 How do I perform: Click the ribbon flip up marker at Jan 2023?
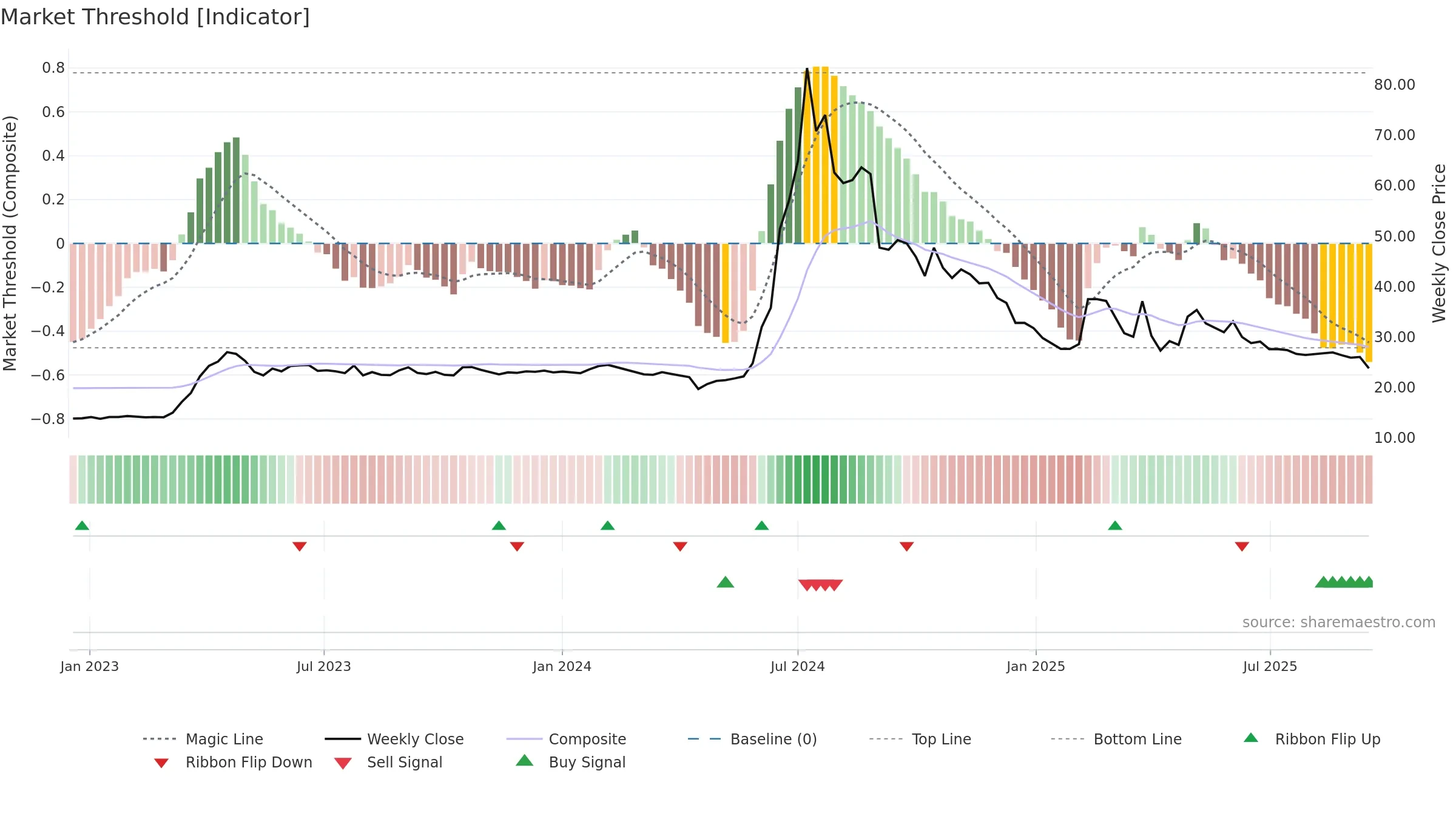[x=82, y=525]
